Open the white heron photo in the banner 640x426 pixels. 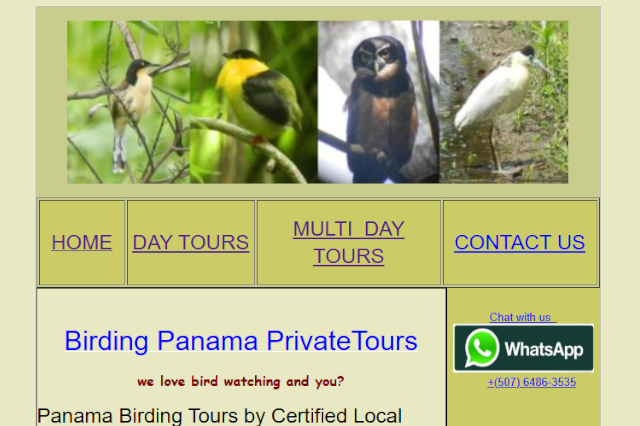click(504, 102)
